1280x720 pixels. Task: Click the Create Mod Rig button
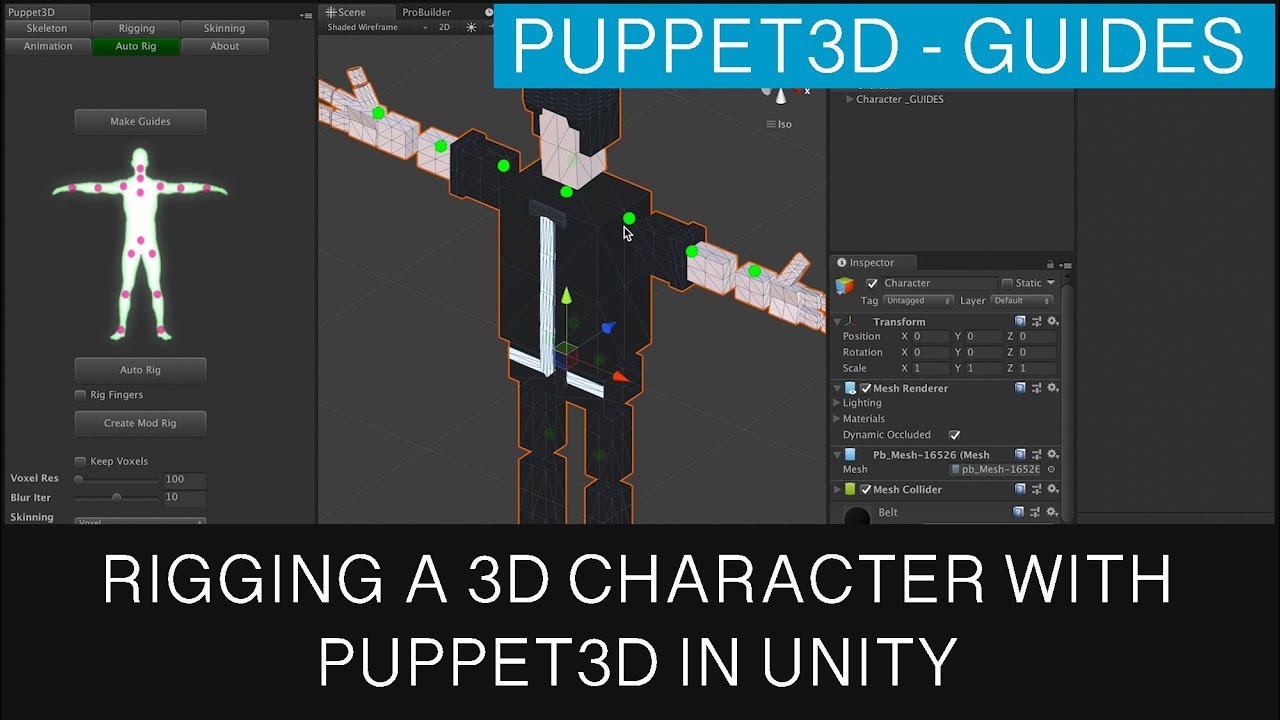140,423
